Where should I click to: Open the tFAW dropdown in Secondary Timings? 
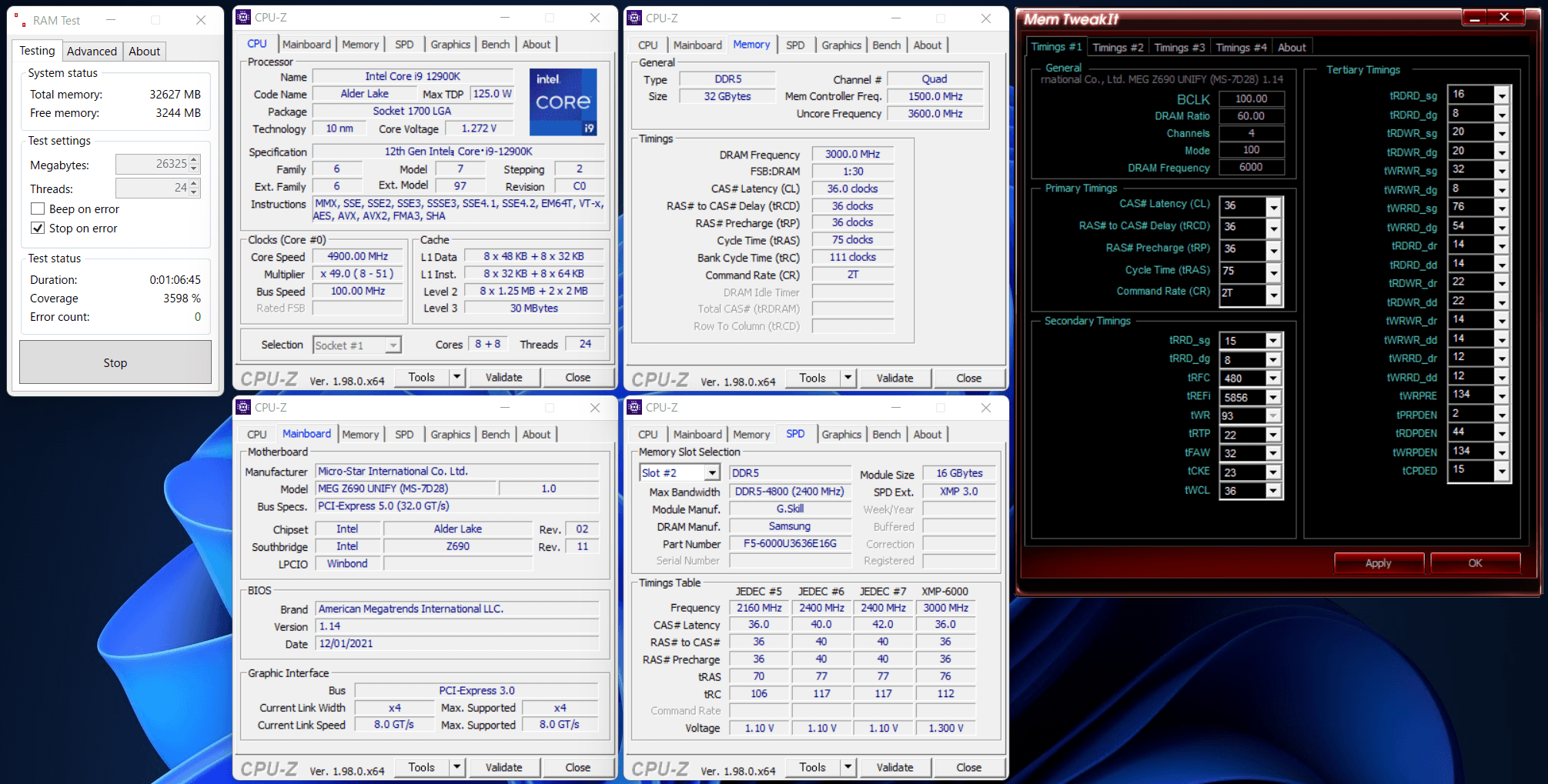[x=1273, y=454]
